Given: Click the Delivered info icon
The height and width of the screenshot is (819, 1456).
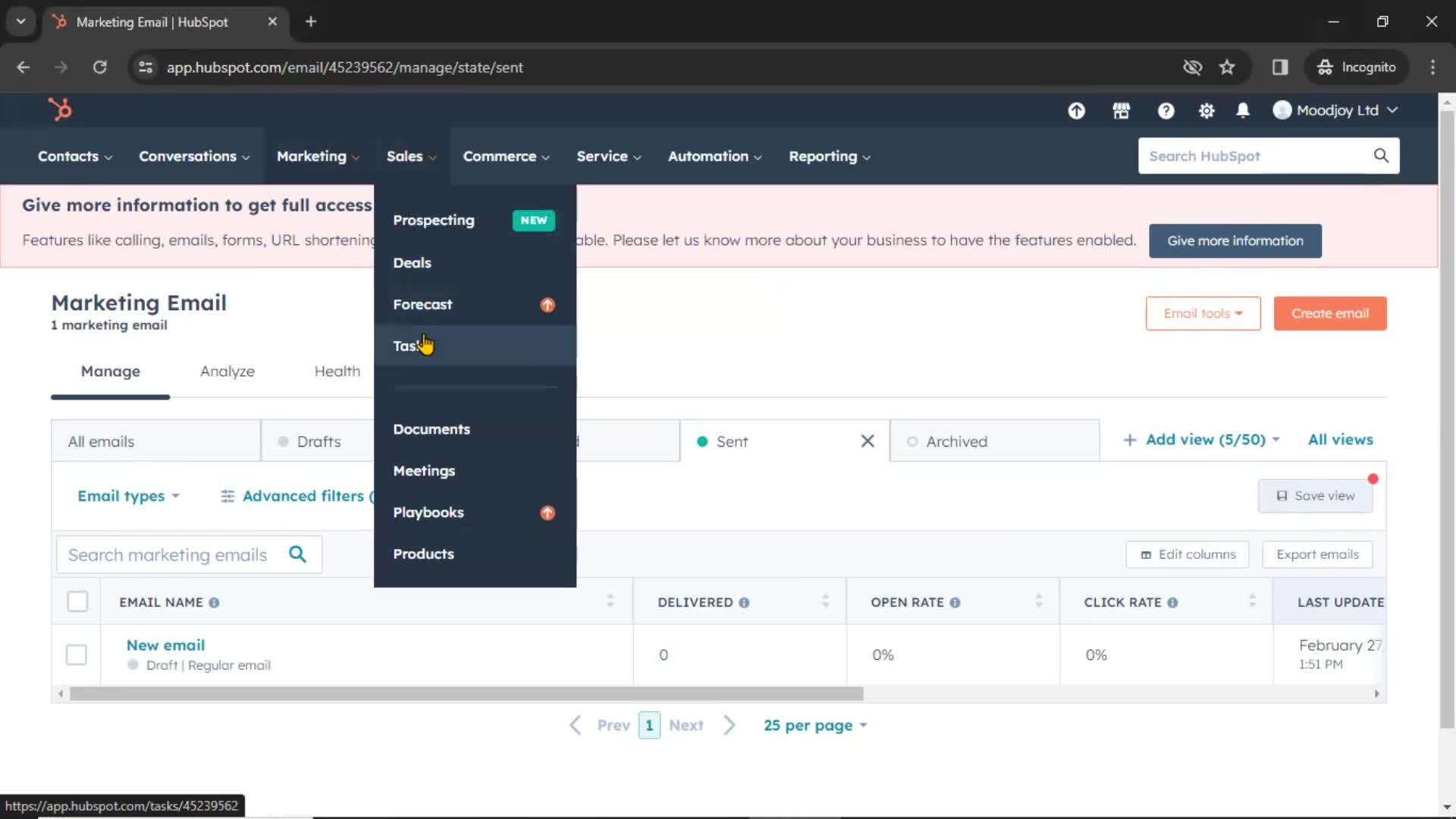Looking at the screenshot, I should (x=744, y=603).
